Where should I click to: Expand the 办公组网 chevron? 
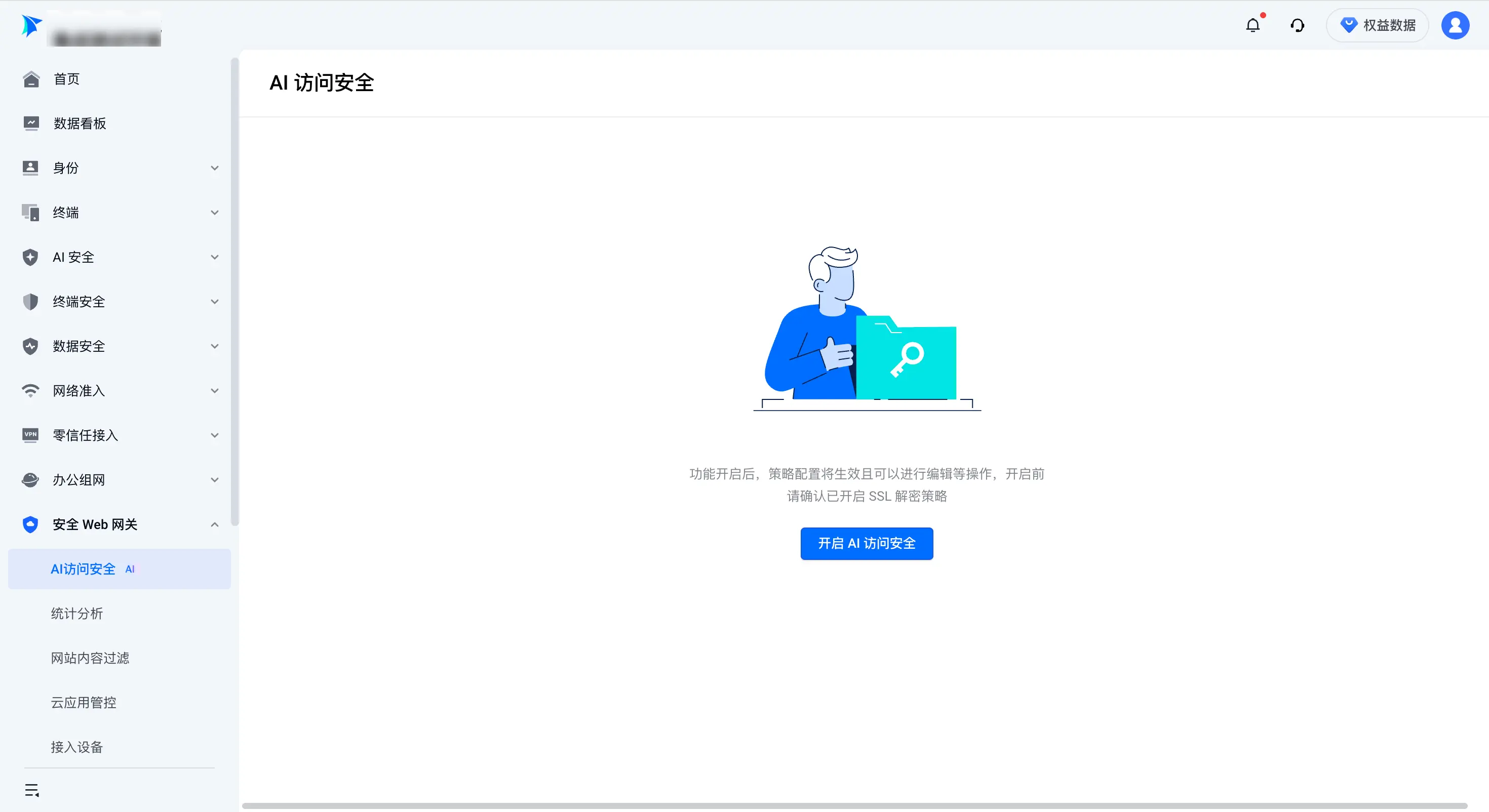214,480
